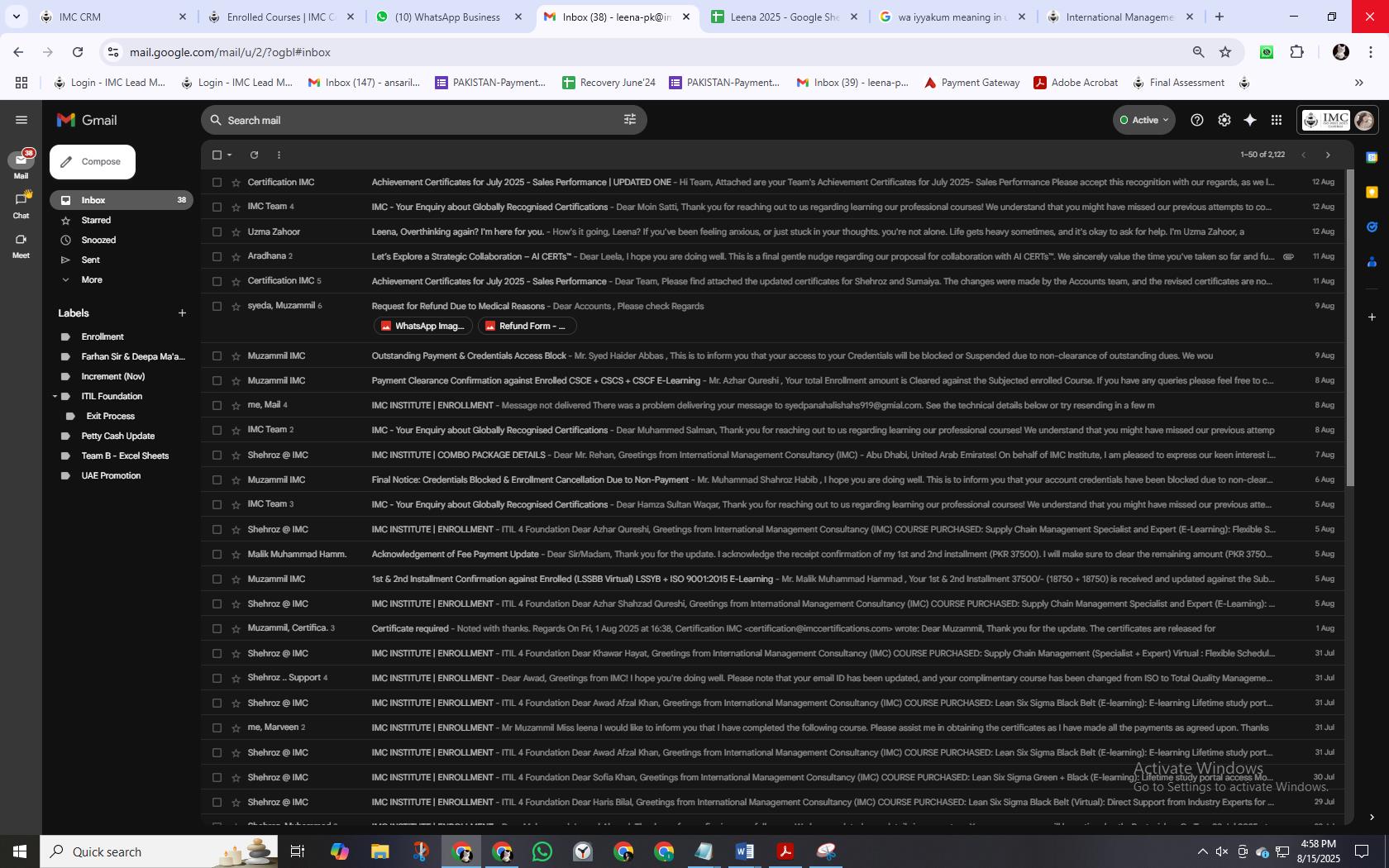Open the Meet section in left rail
The image size is (1389, 868).
(21, 245)
